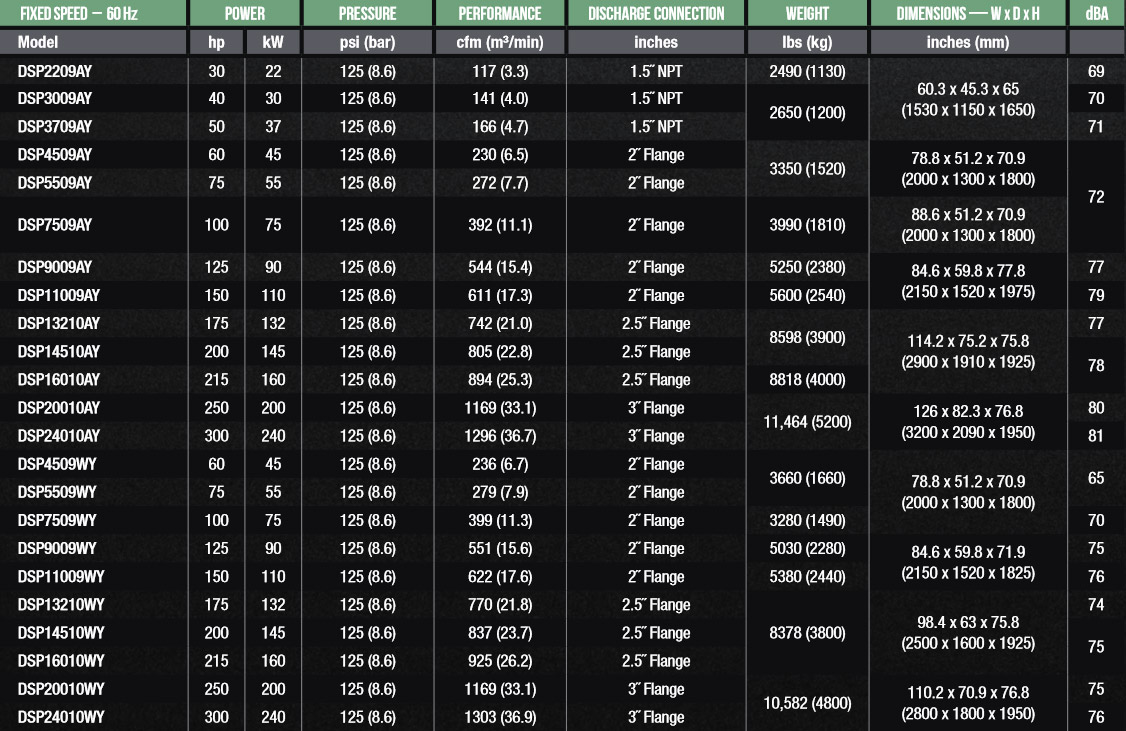The height and width of the screenshot is (731, 1126).
Task: Select model DSP13210AY
Action: pos(59,323)
